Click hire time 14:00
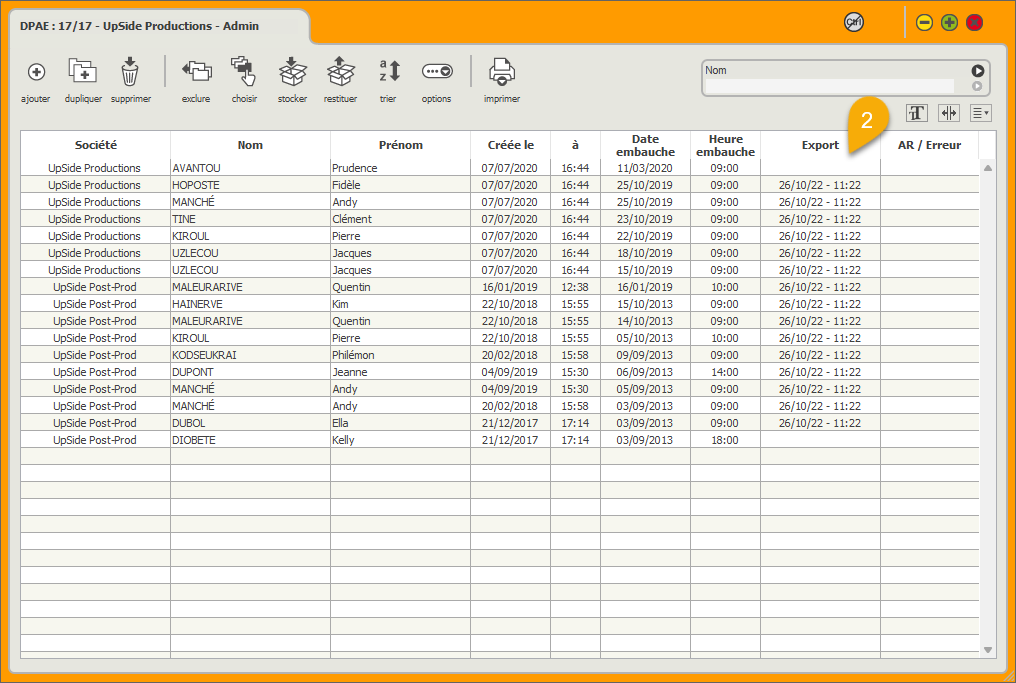 point(724,372)
